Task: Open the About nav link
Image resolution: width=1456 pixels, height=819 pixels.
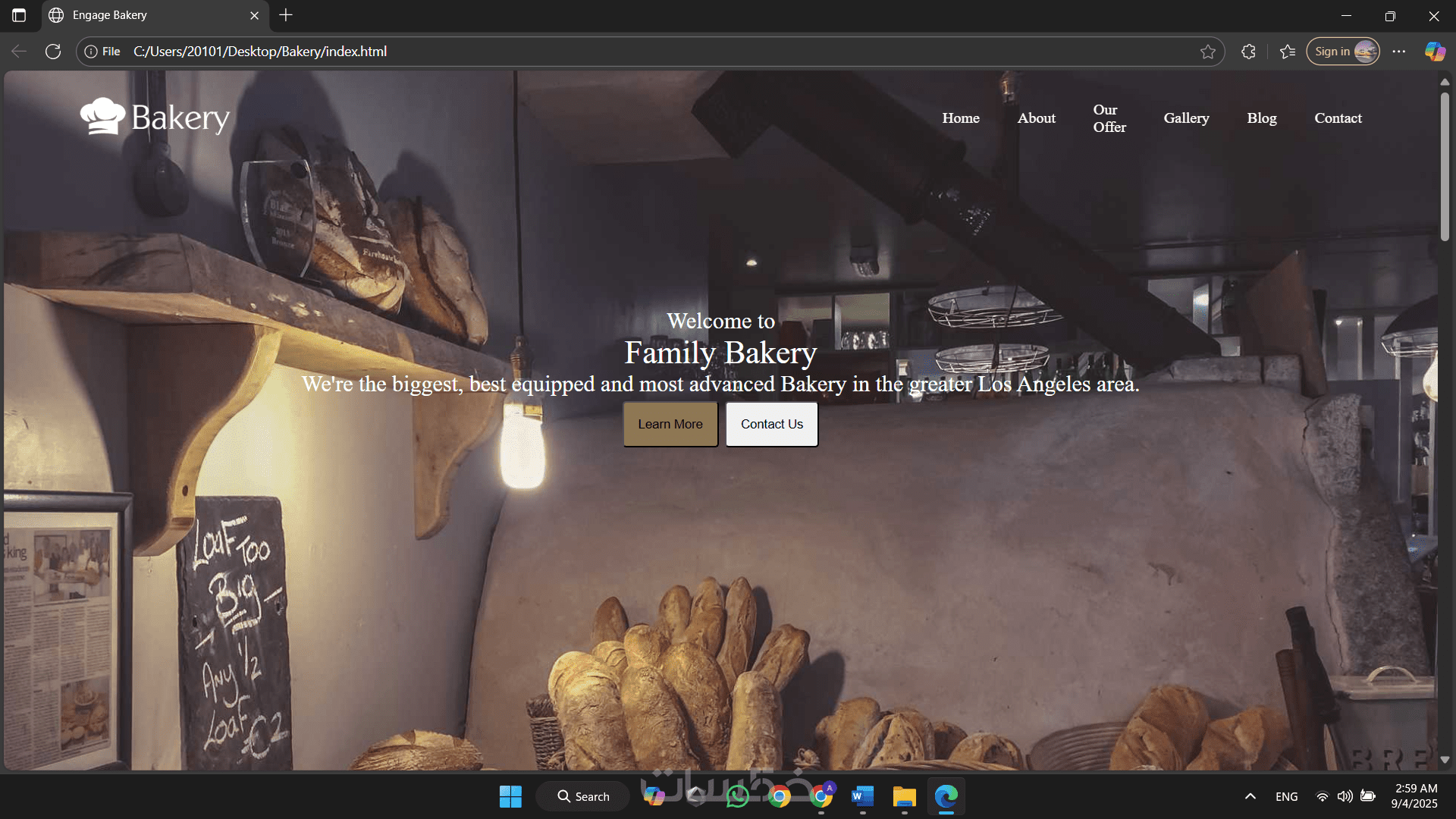Action: (1036, 118)
